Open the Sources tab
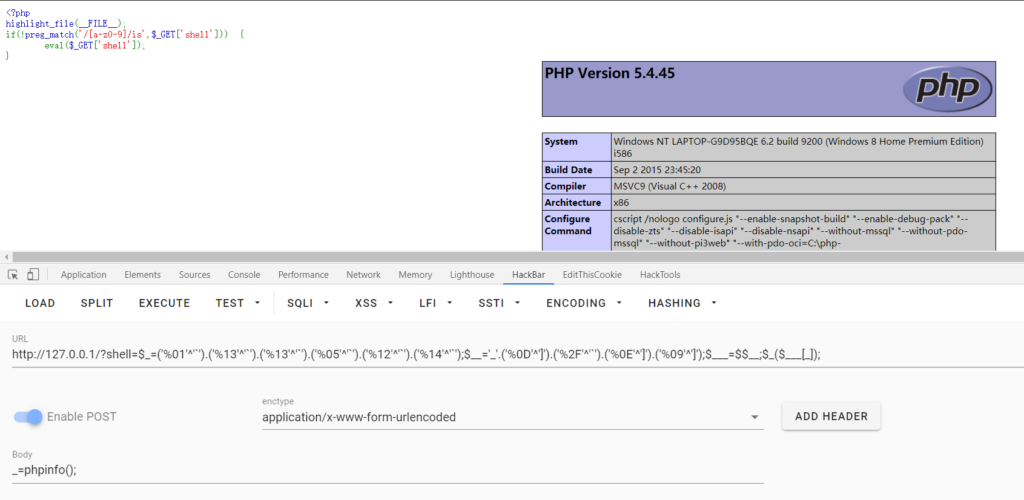The height and width of the screenshot is (500, 1024). 195,275
